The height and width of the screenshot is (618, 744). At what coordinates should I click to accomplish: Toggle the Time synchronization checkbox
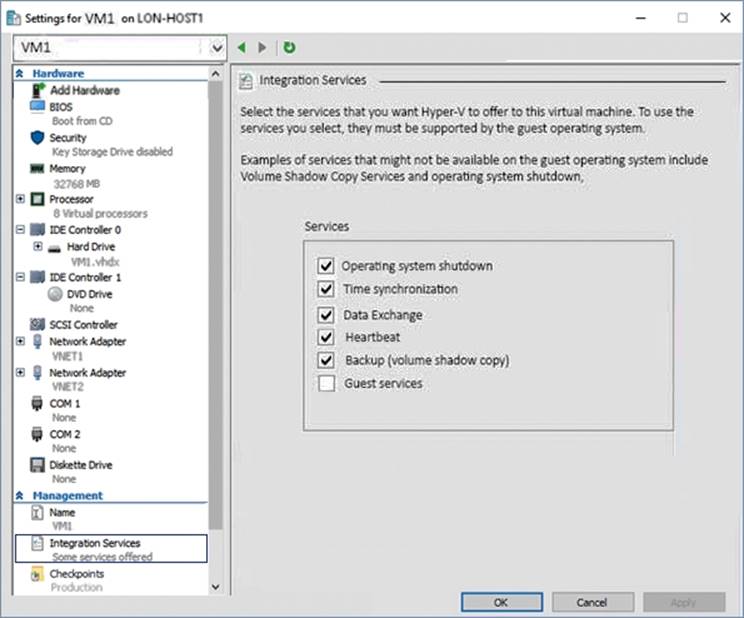point(325,289)
